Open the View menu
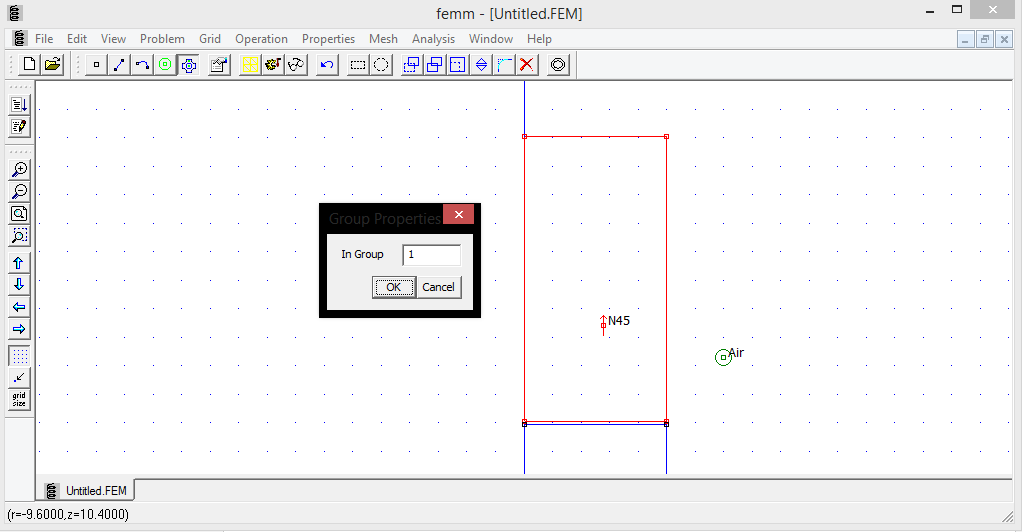The height and width of the screenshot is (532, 1022). tap(113, 39)
